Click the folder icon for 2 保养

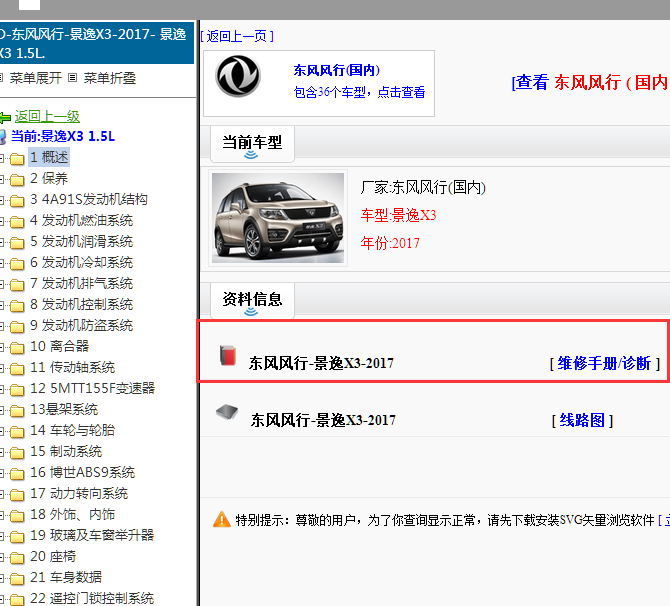pos(17,180)
